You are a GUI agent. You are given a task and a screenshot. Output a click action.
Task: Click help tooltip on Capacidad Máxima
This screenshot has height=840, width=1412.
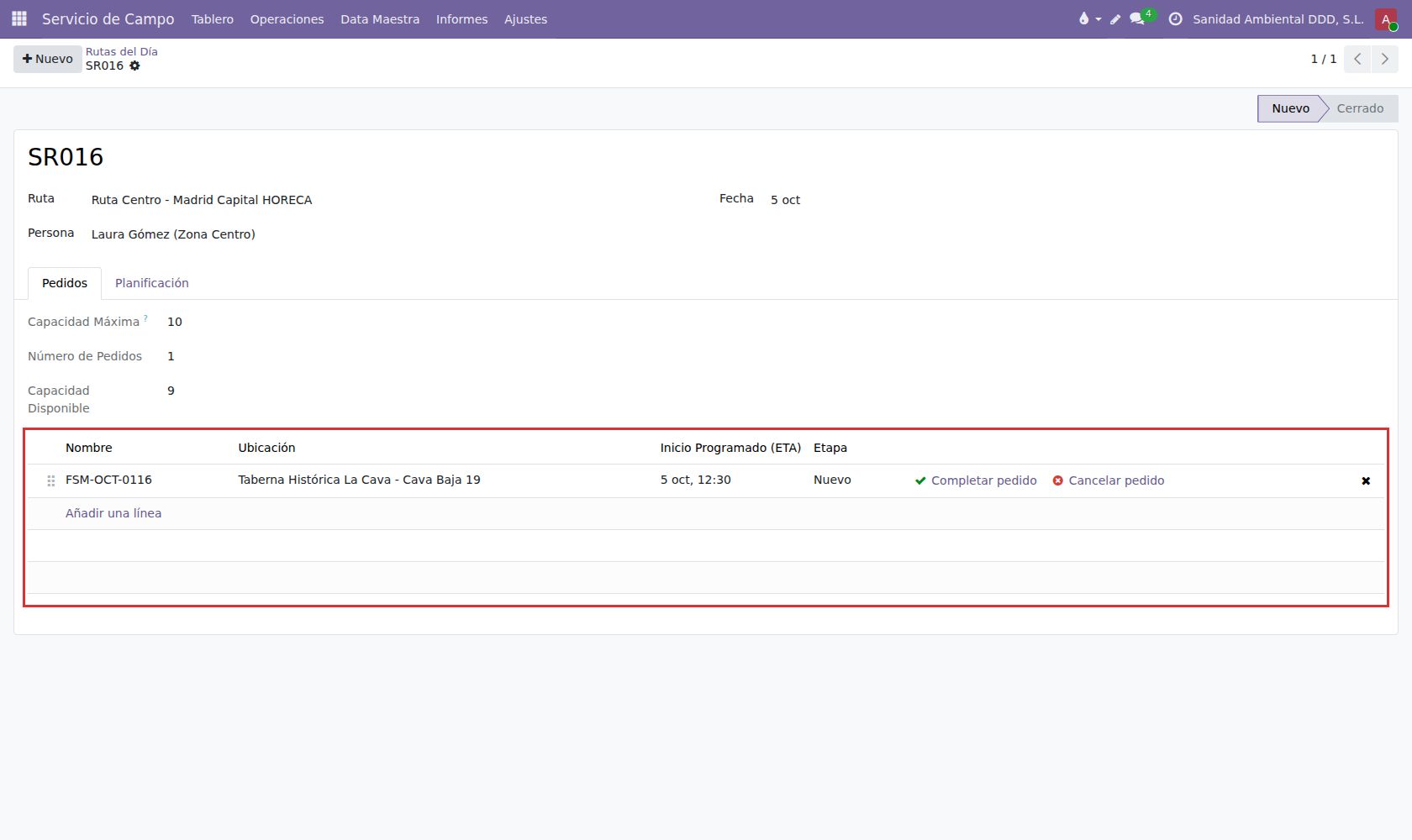coord(145,318)
